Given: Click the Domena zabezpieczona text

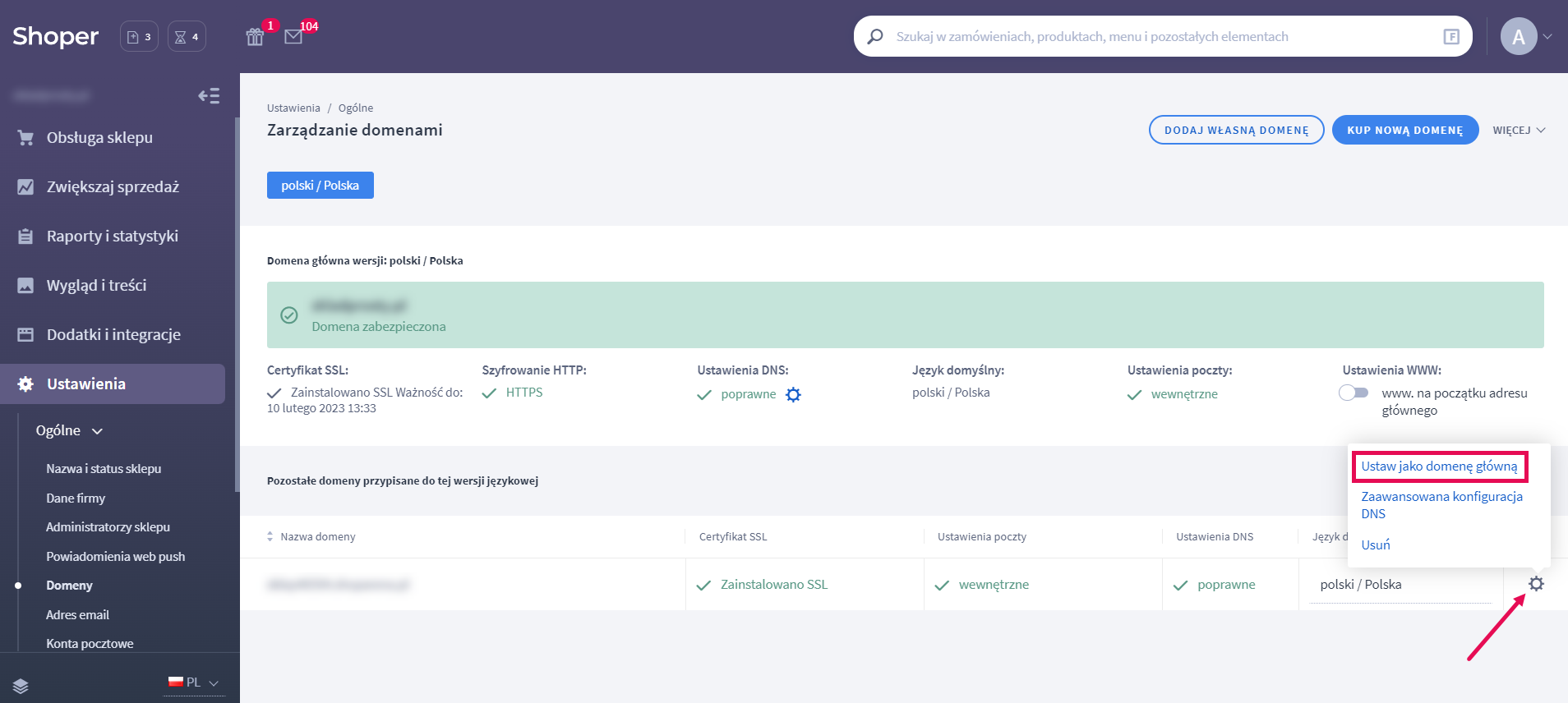Looking at the screenshot, I should click(x=379, y=326).
